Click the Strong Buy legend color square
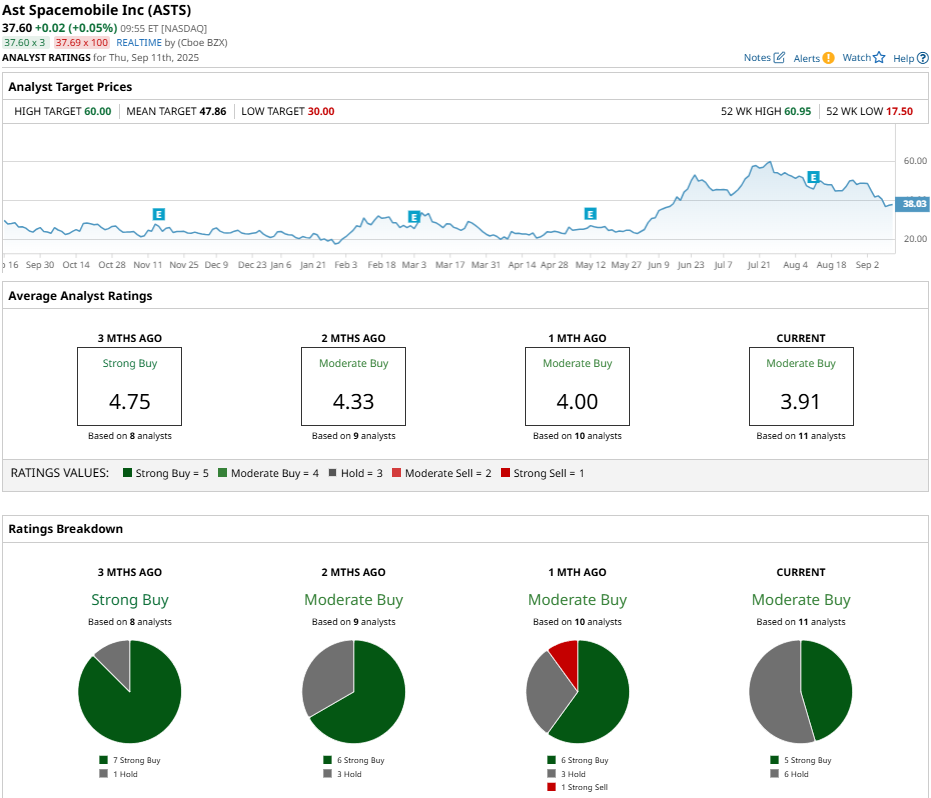The width and height of the screenshot is (931, 798). click(x=127, y=473)
